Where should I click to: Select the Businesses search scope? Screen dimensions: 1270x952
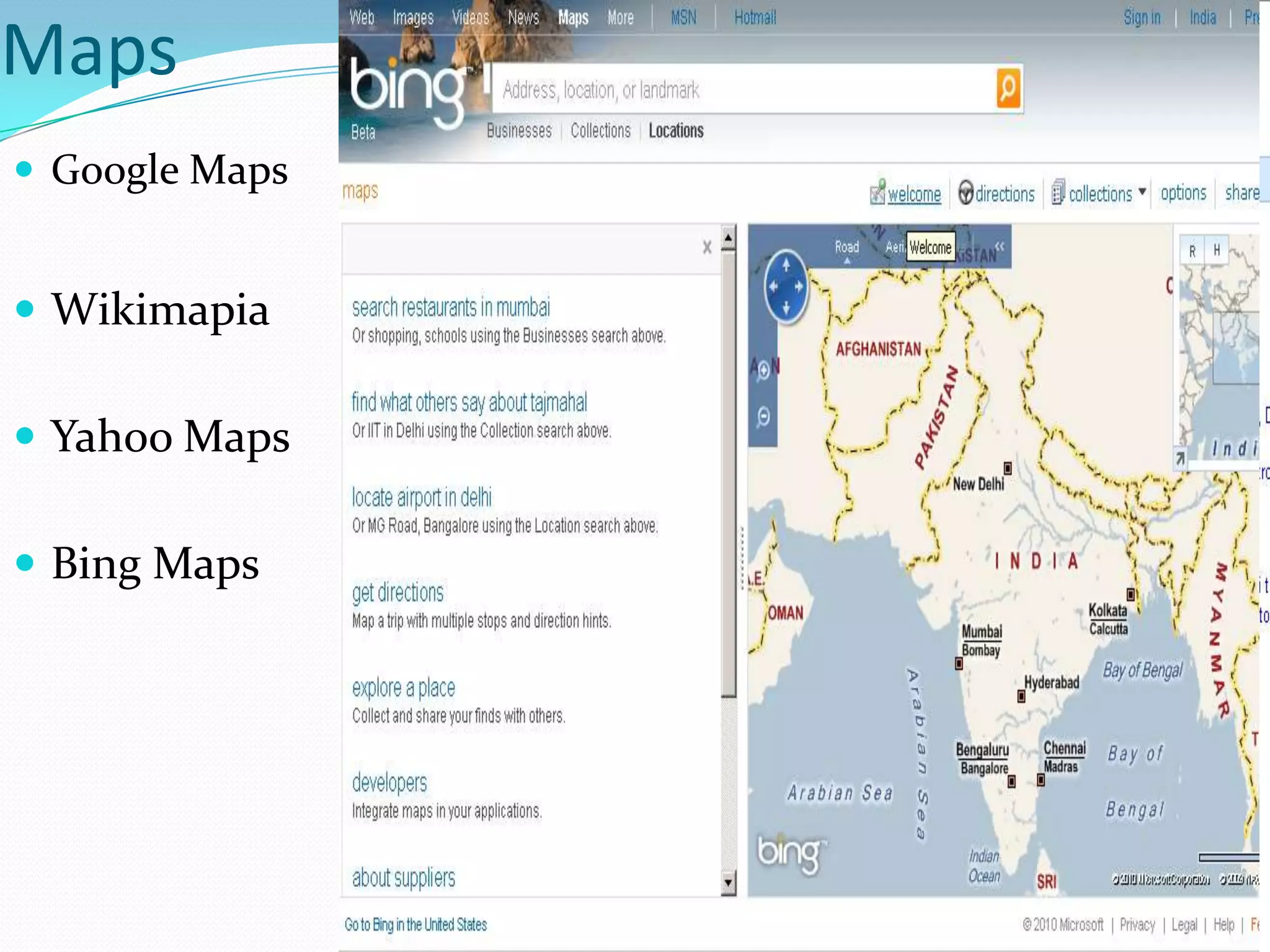point(519,131)
